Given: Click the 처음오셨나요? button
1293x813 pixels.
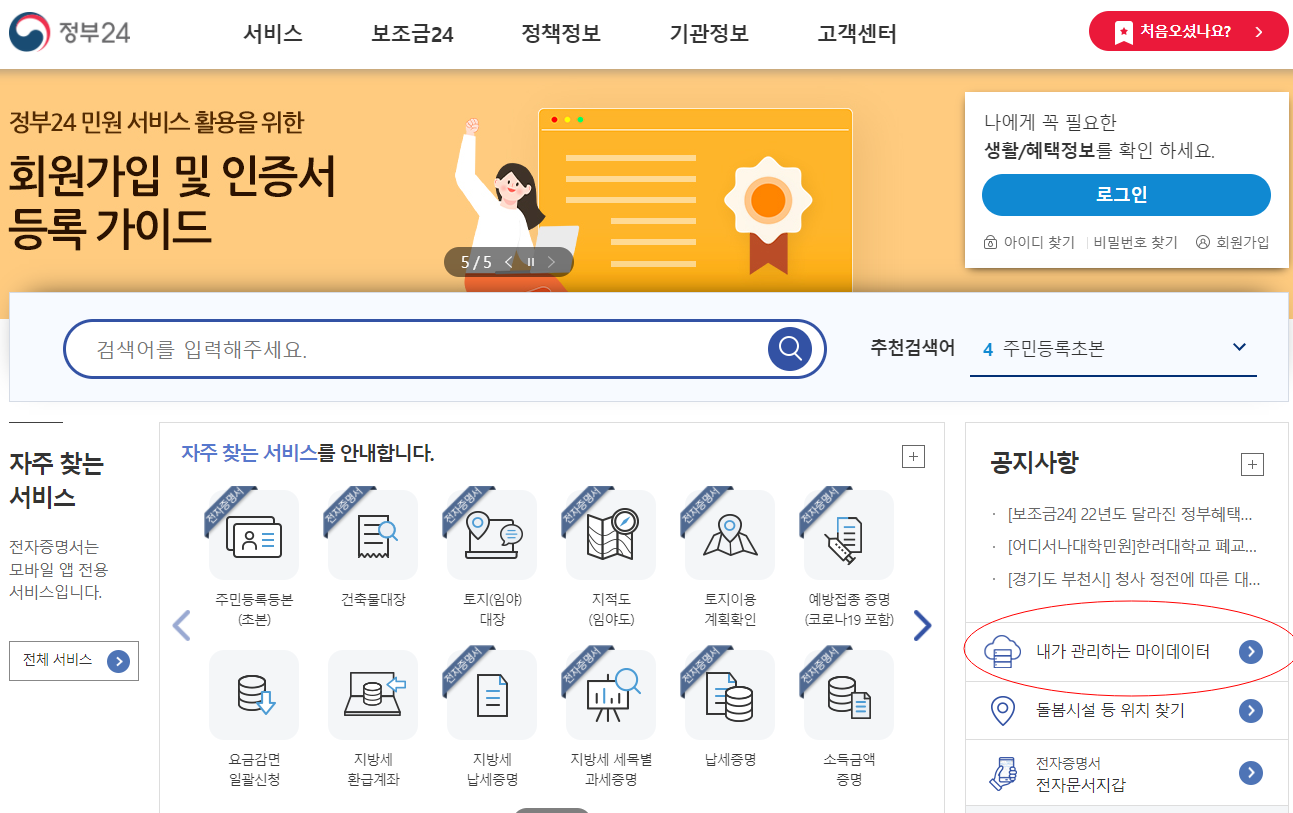Looking at the screenshot, I should click(1189, 31).
